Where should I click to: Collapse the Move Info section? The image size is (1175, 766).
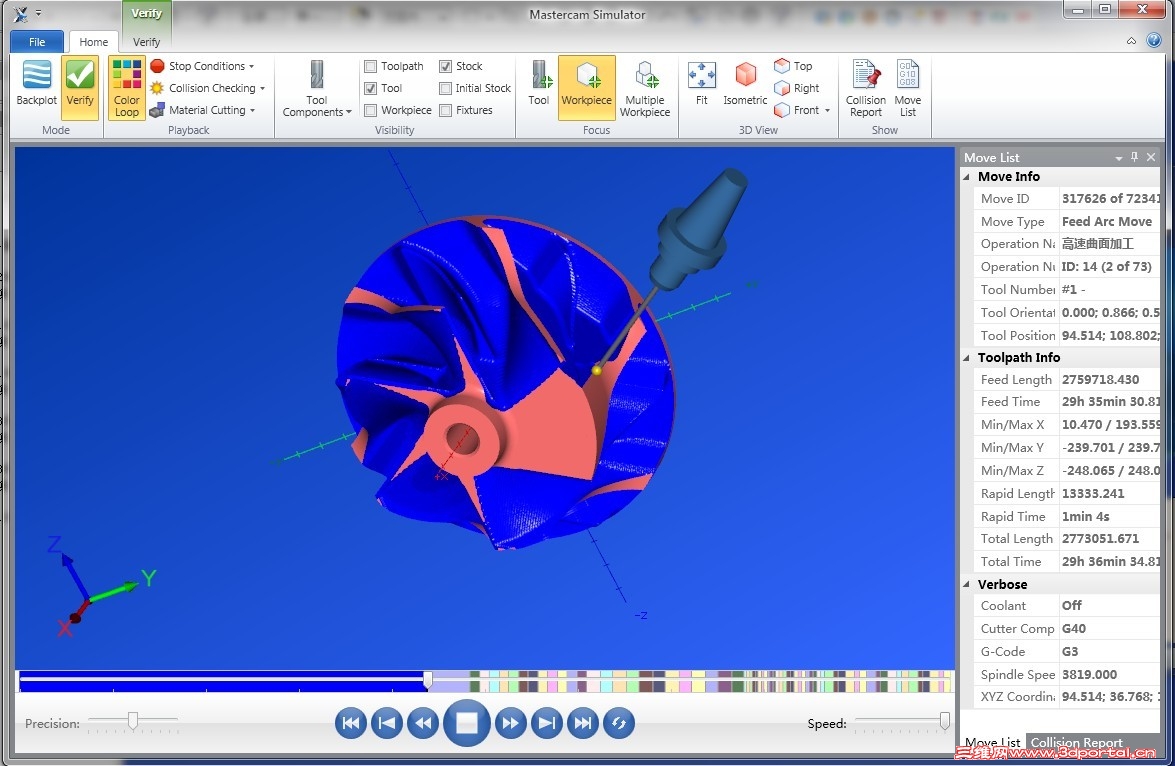click(967, 177)
